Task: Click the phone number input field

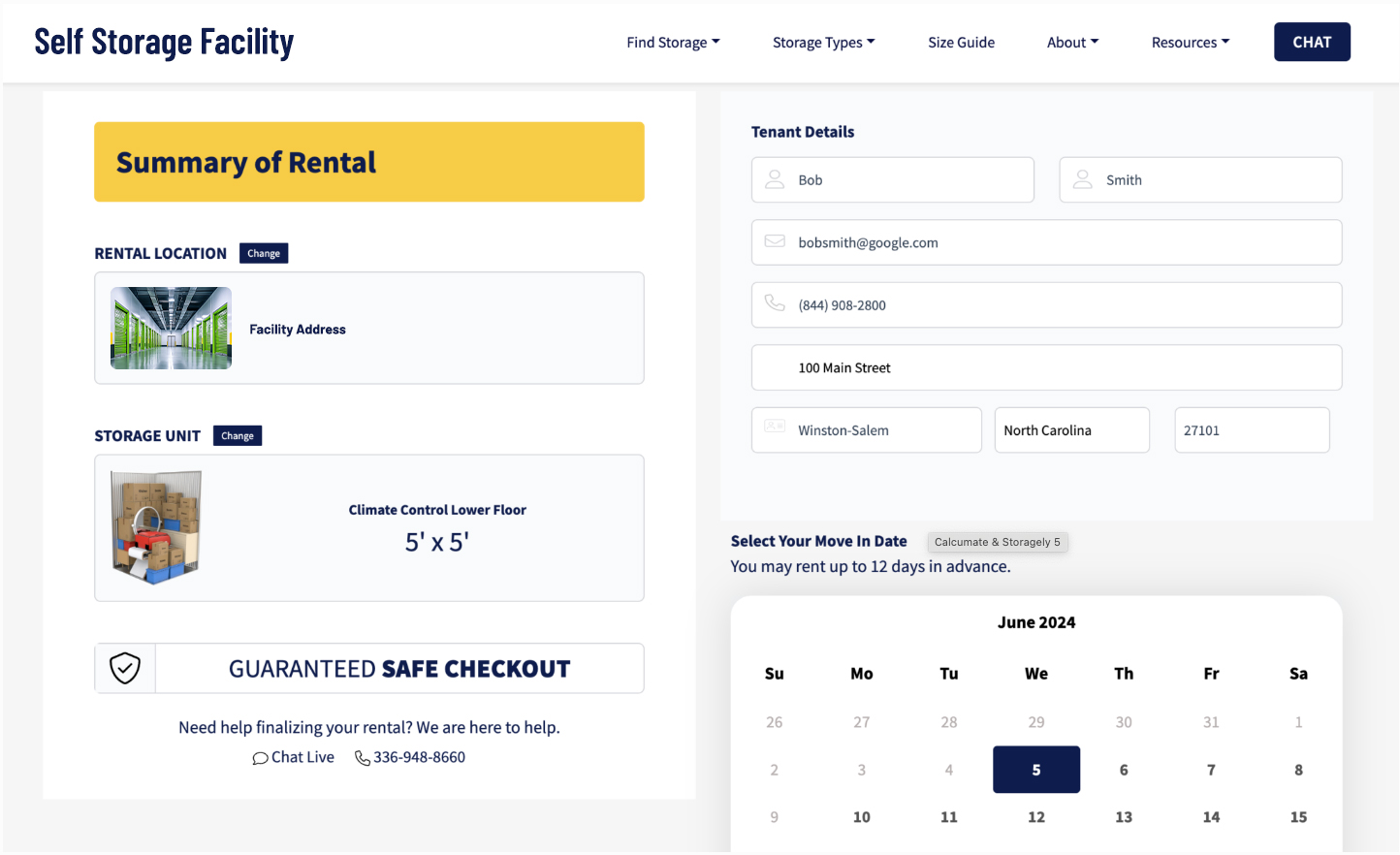Action: [1047, 305]
